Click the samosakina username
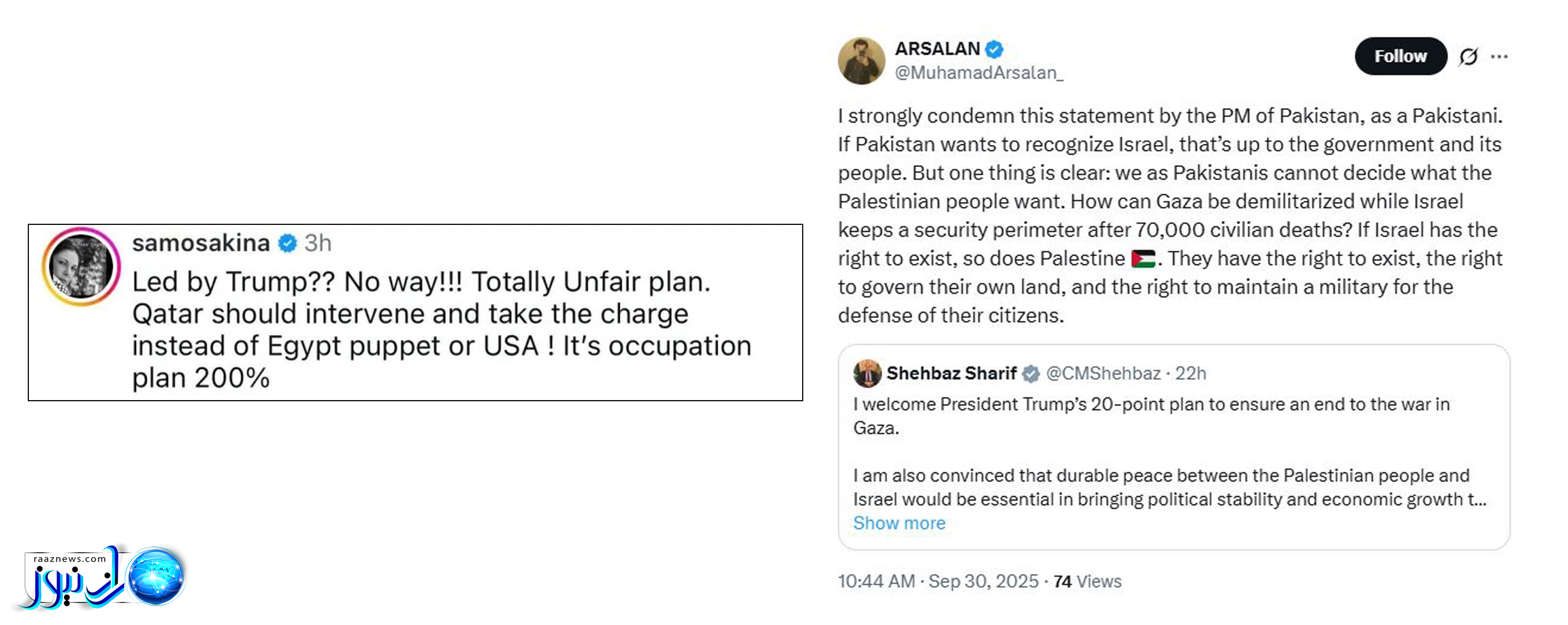Screen dimensions: 1568x625 click(201, 242)
